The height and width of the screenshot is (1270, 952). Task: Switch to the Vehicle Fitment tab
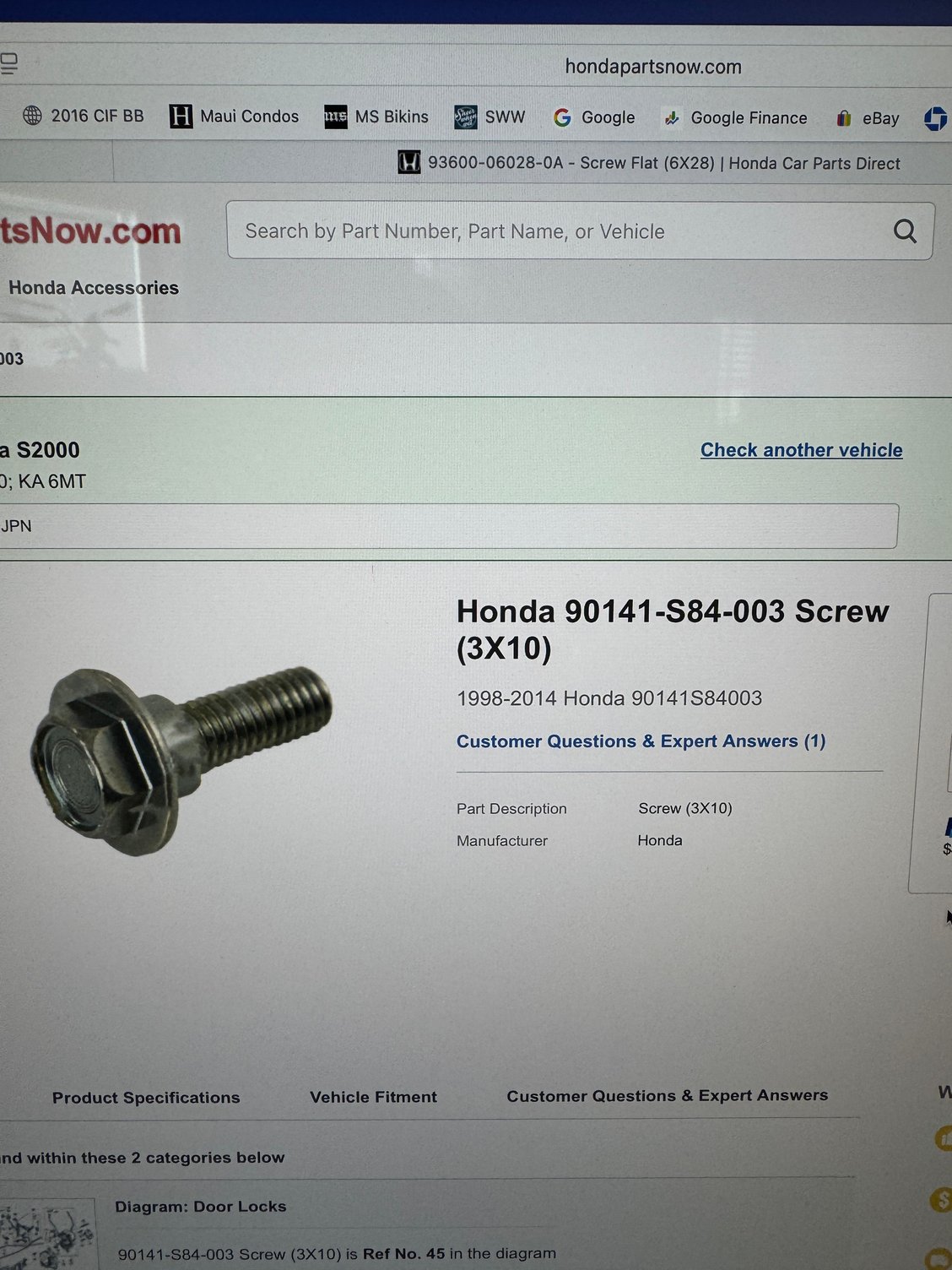tap(373, 1097)
